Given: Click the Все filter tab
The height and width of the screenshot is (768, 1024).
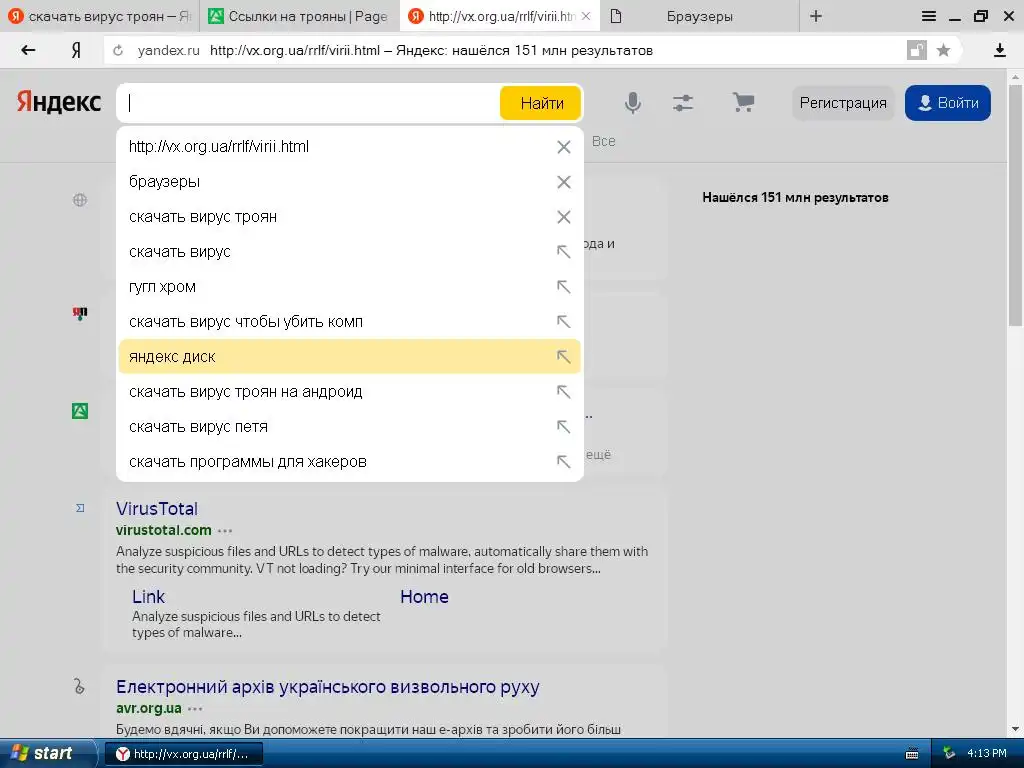Looking at the screenshot, I should (x=603, y=141).
